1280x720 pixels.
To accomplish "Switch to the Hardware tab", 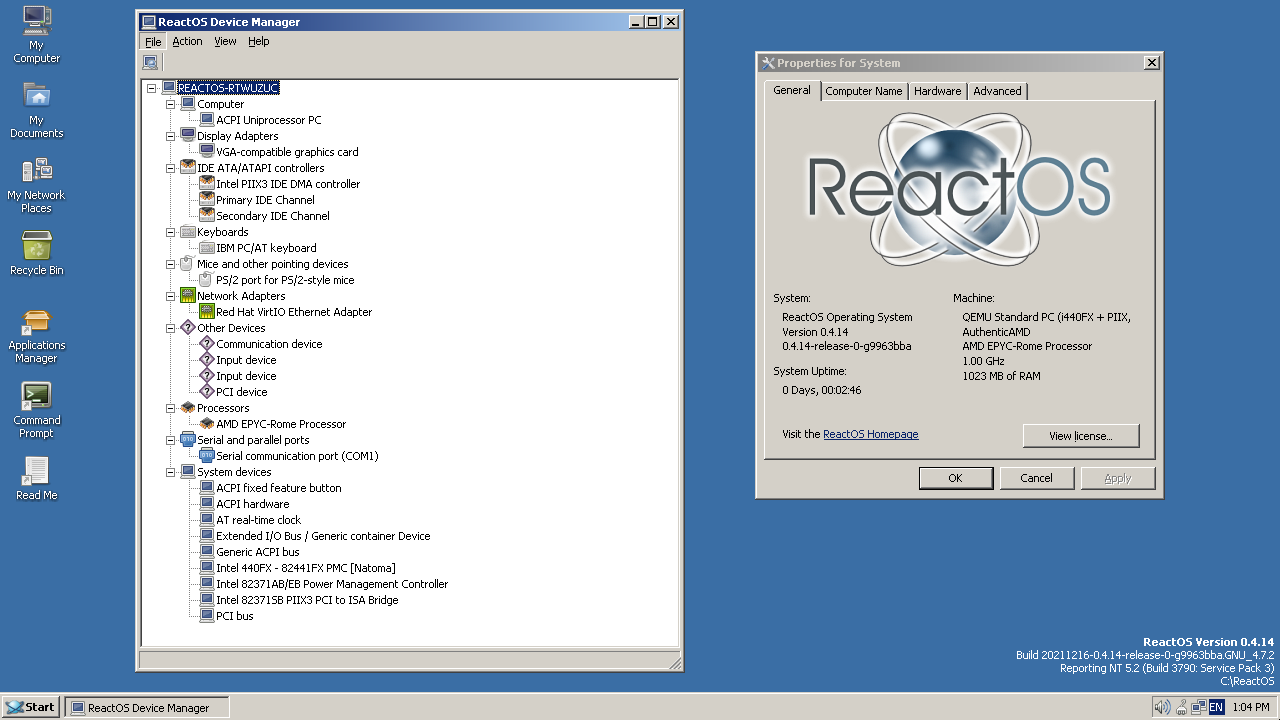I will 936,90.
